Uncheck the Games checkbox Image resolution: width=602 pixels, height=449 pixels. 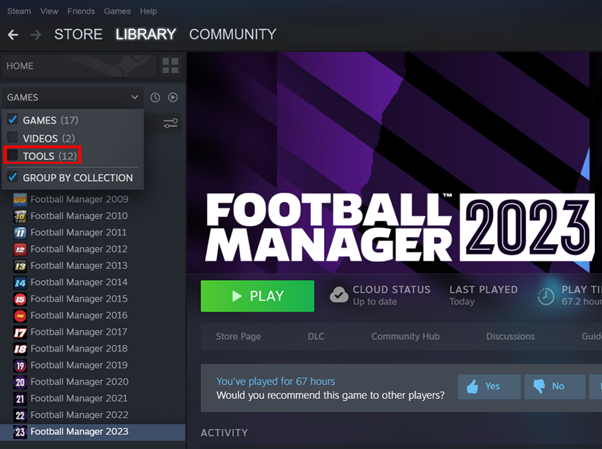point(13,120)
